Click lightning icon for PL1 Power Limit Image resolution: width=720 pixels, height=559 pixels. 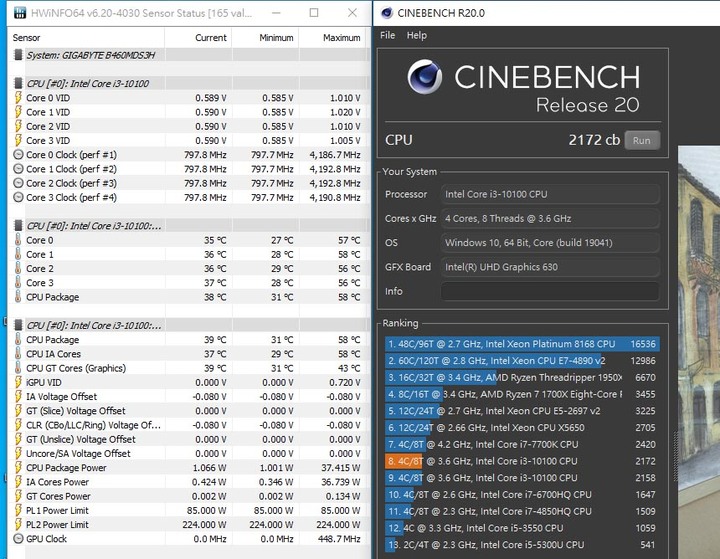click(18, 511)
